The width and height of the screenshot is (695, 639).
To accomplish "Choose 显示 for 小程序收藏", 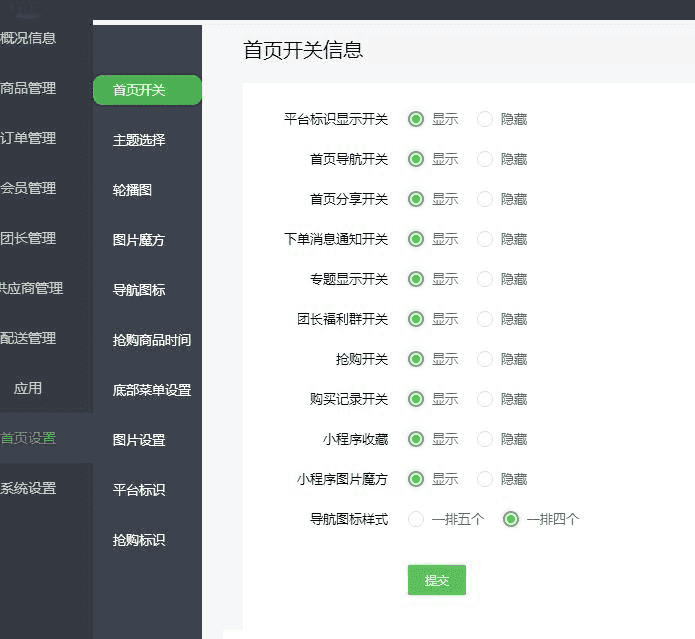I will (x=416, y=439).
